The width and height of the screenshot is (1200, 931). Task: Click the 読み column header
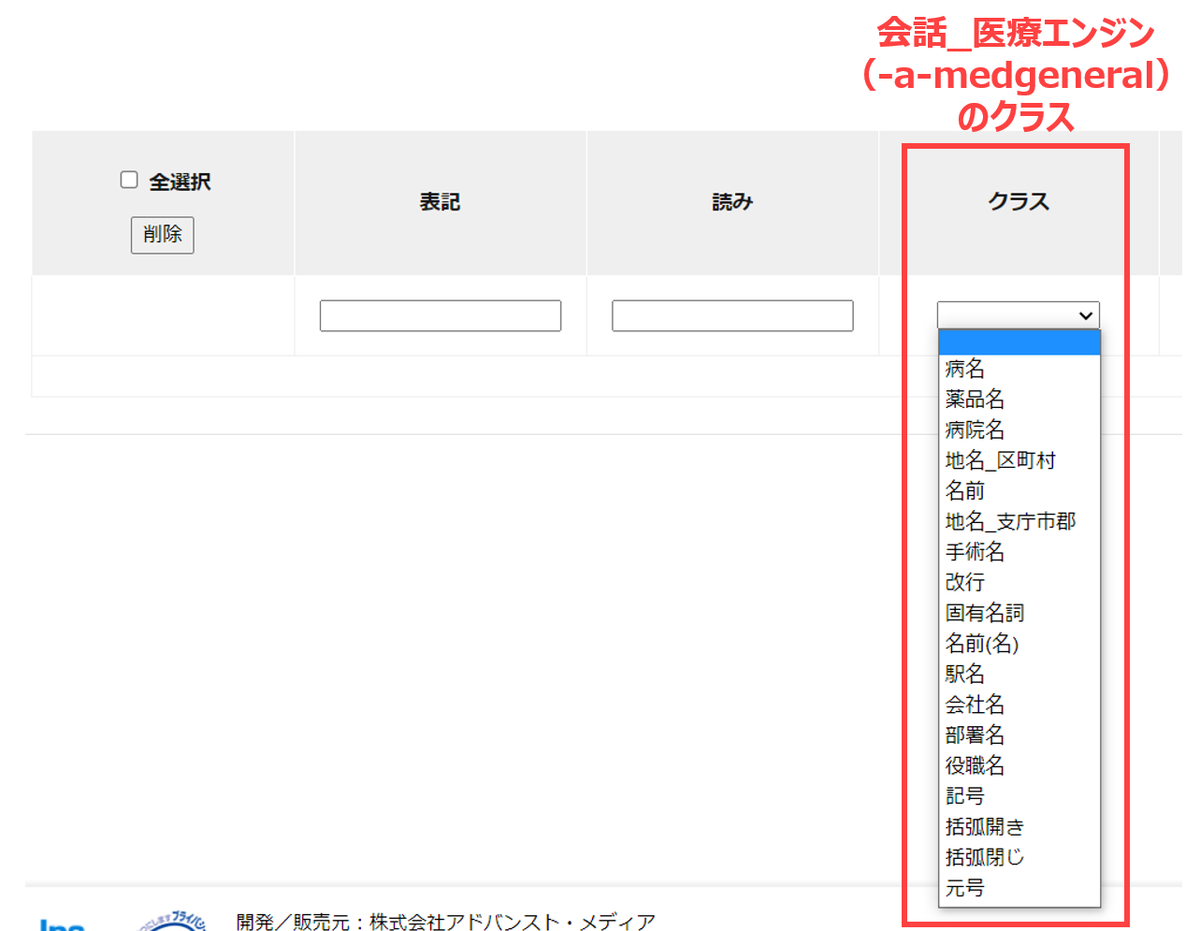732,202
